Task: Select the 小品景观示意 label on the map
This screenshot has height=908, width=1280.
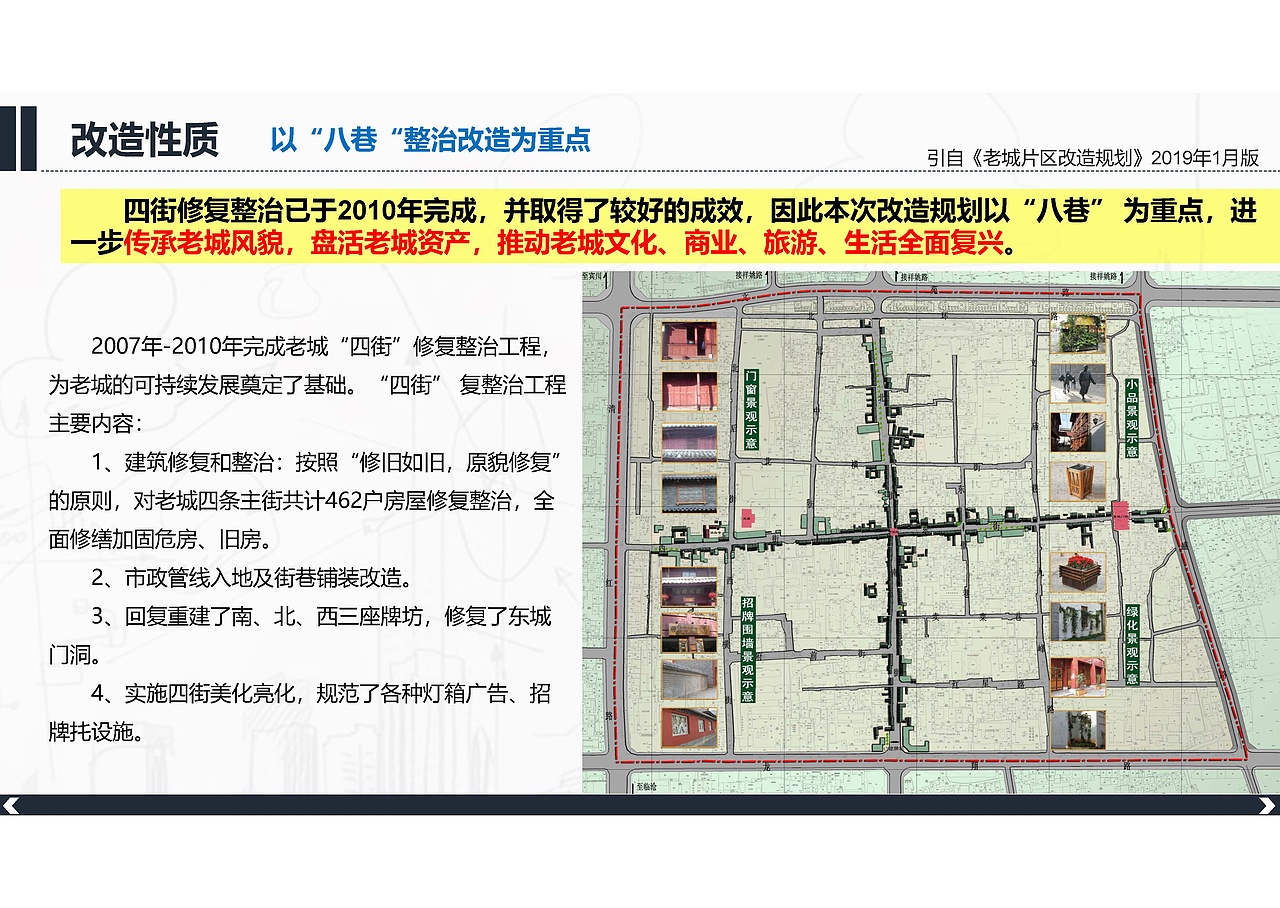Action: 1132,415
